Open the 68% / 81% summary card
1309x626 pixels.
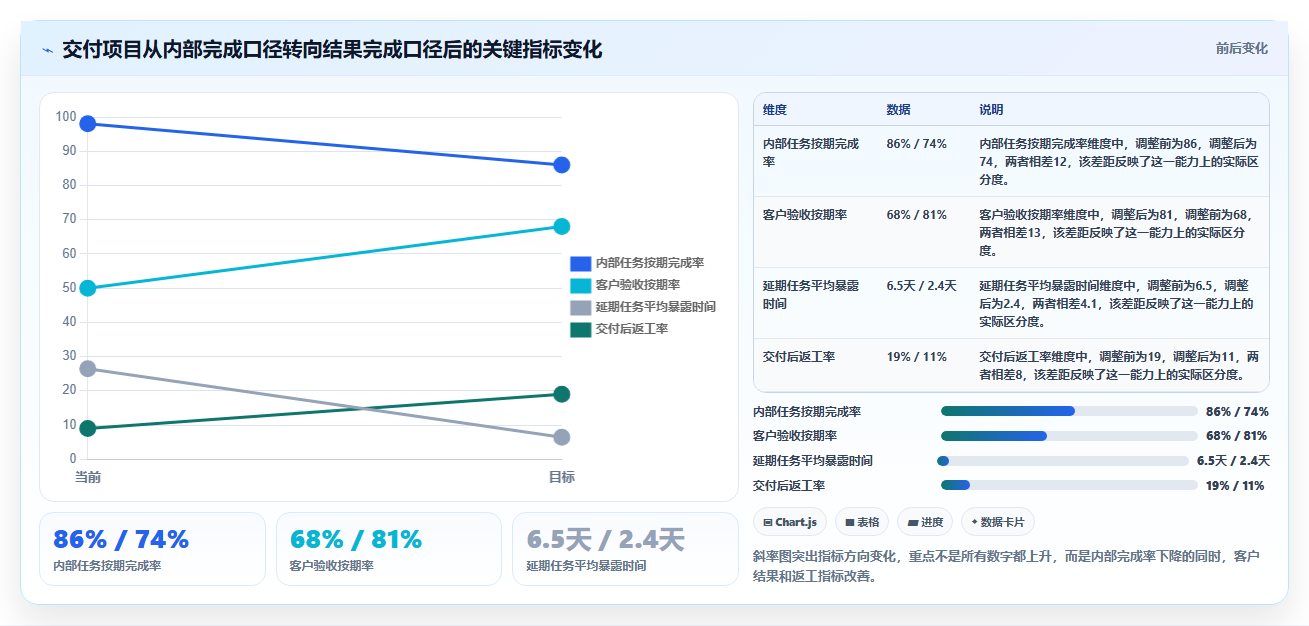point(388,549)
